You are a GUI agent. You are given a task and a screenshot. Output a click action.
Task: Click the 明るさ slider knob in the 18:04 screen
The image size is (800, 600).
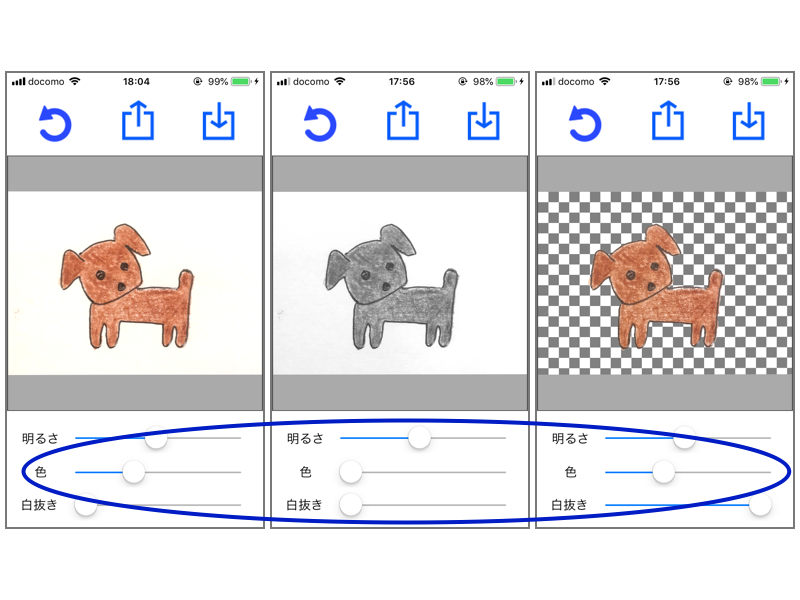(156, 438)
